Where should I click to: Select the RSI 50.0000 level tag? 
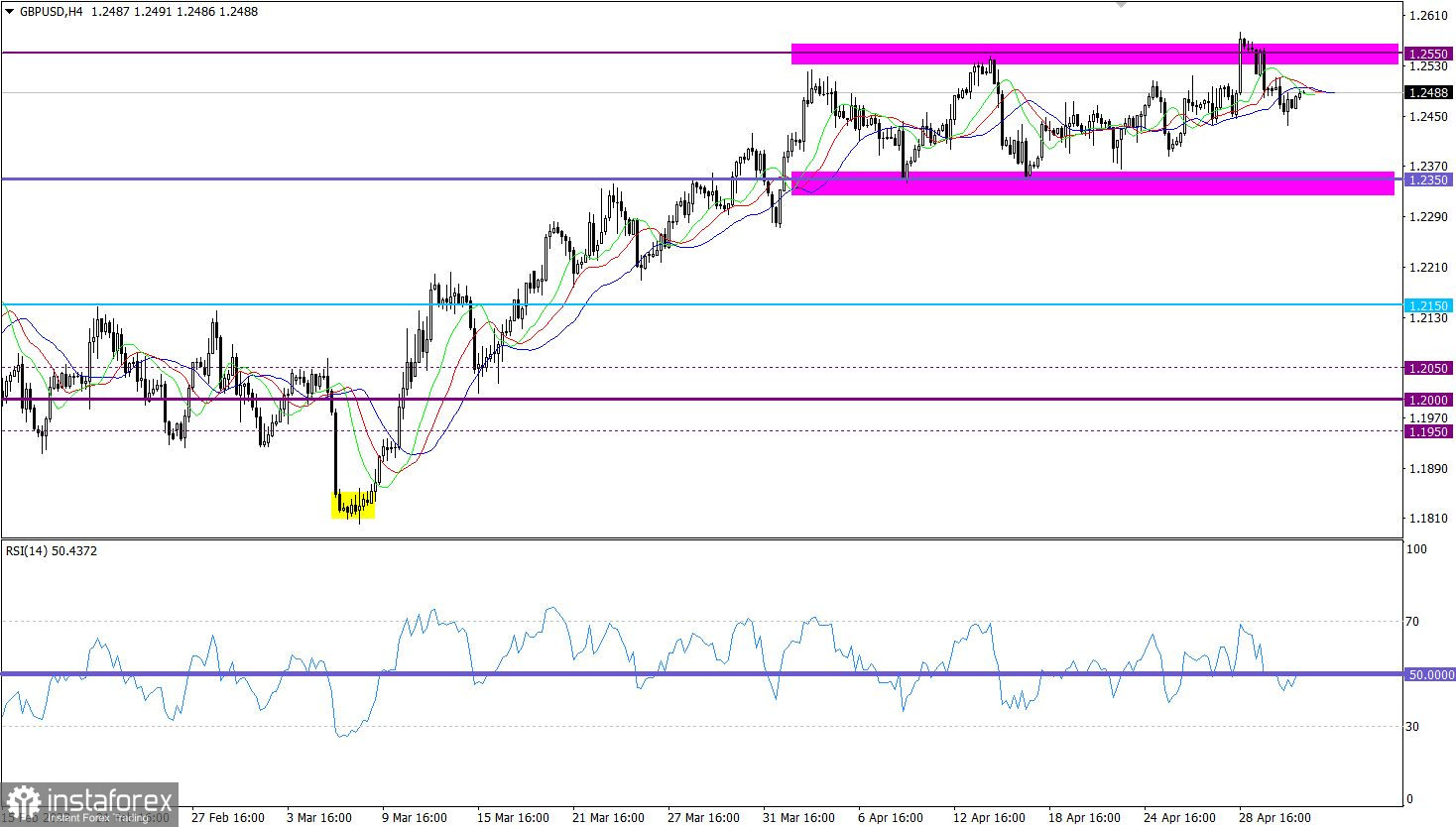click(1429, 674)
